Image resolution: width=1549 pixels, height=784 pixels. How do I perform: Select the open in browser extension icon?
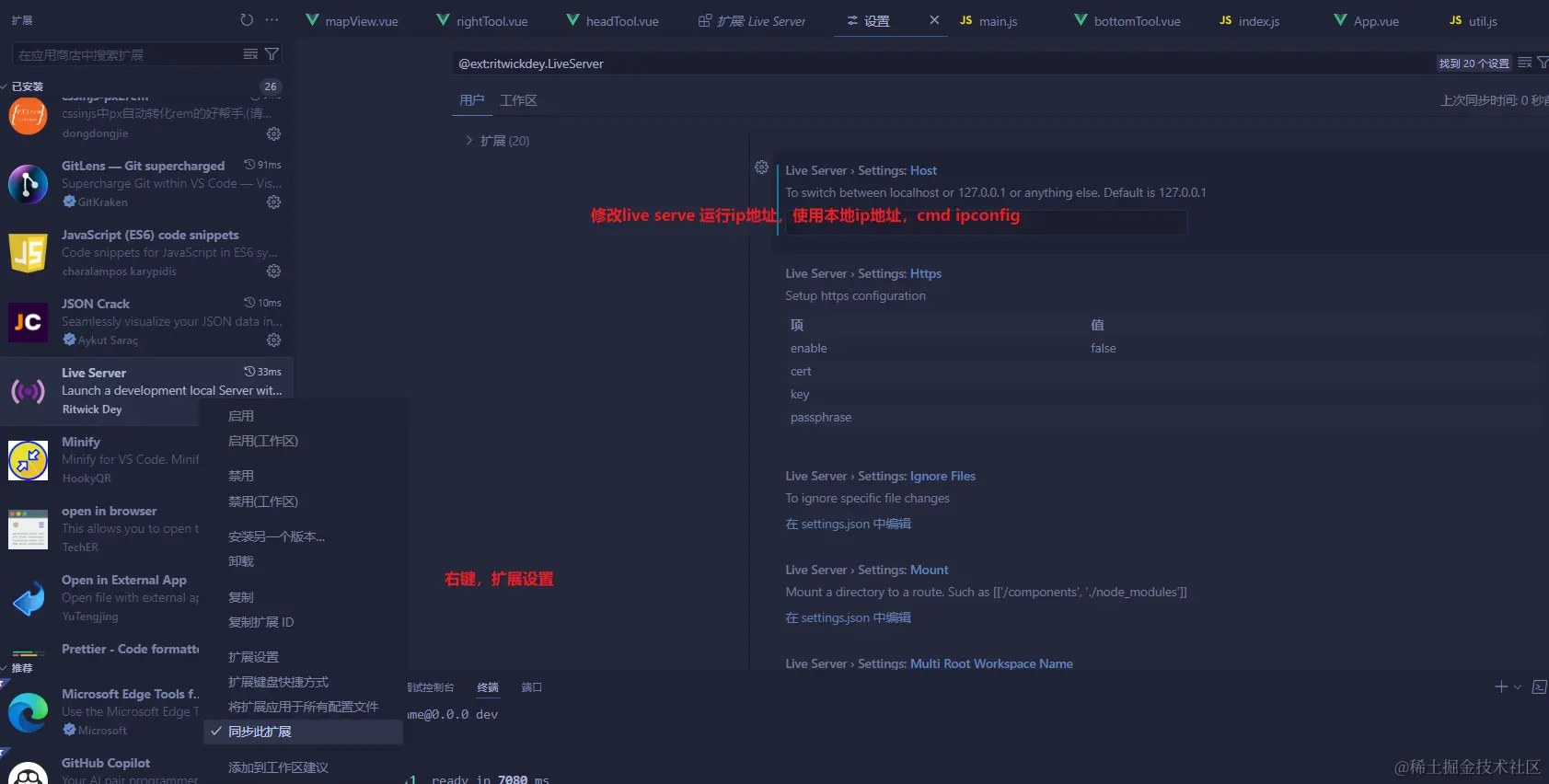tap(29, 529)
